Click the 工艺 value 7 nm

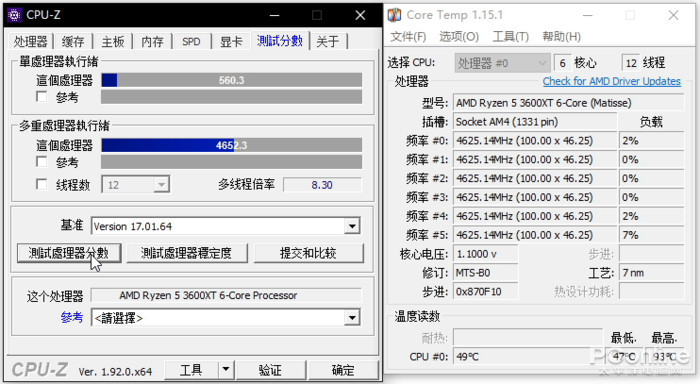(x=651, y=273)
